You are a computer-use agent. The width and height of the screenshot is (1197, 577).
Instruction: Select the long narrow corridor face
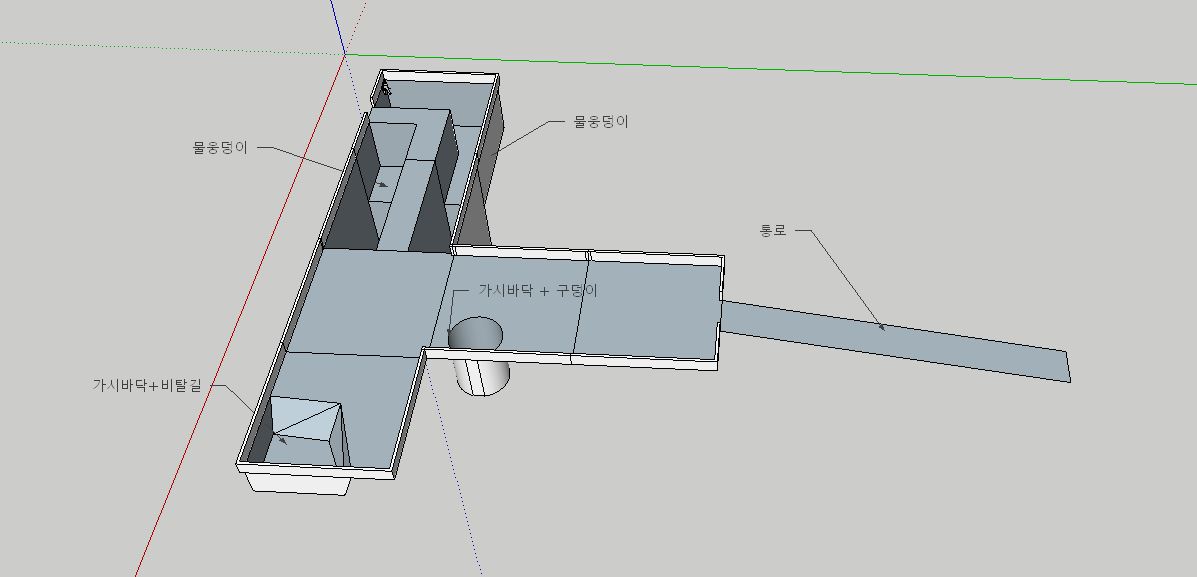coord(900,336)
